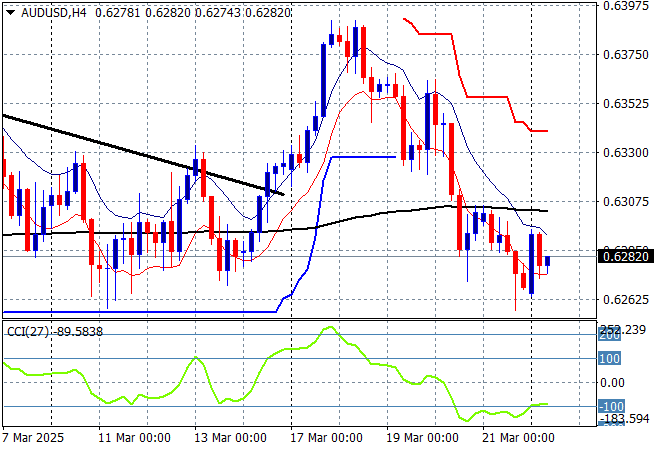The height and width of the screenshot is (450, 660).
Task: Click the CCI 0.00 level label
Action: click(612, 383)
